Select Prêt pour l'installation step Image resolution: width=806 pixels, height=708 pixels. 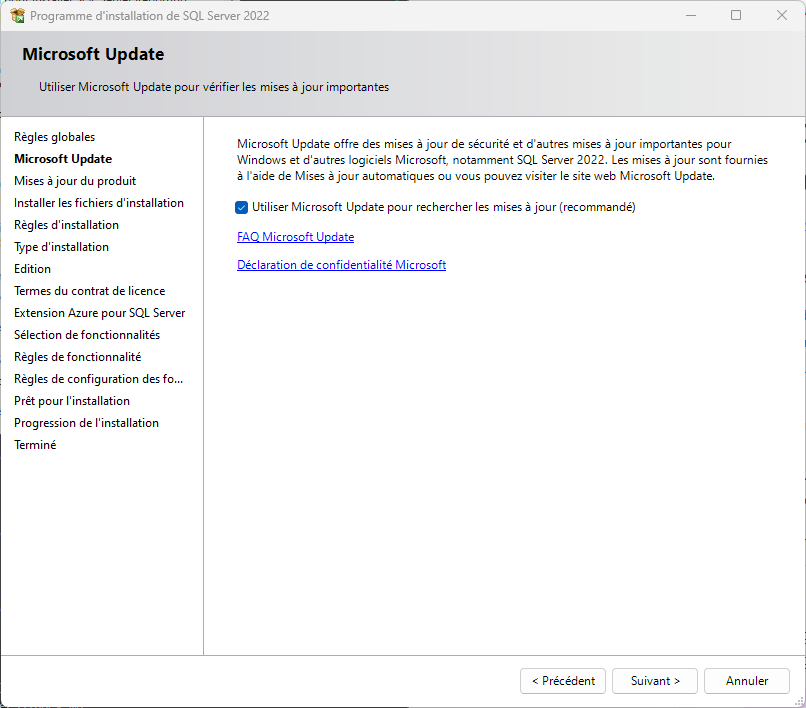point(72,401)
